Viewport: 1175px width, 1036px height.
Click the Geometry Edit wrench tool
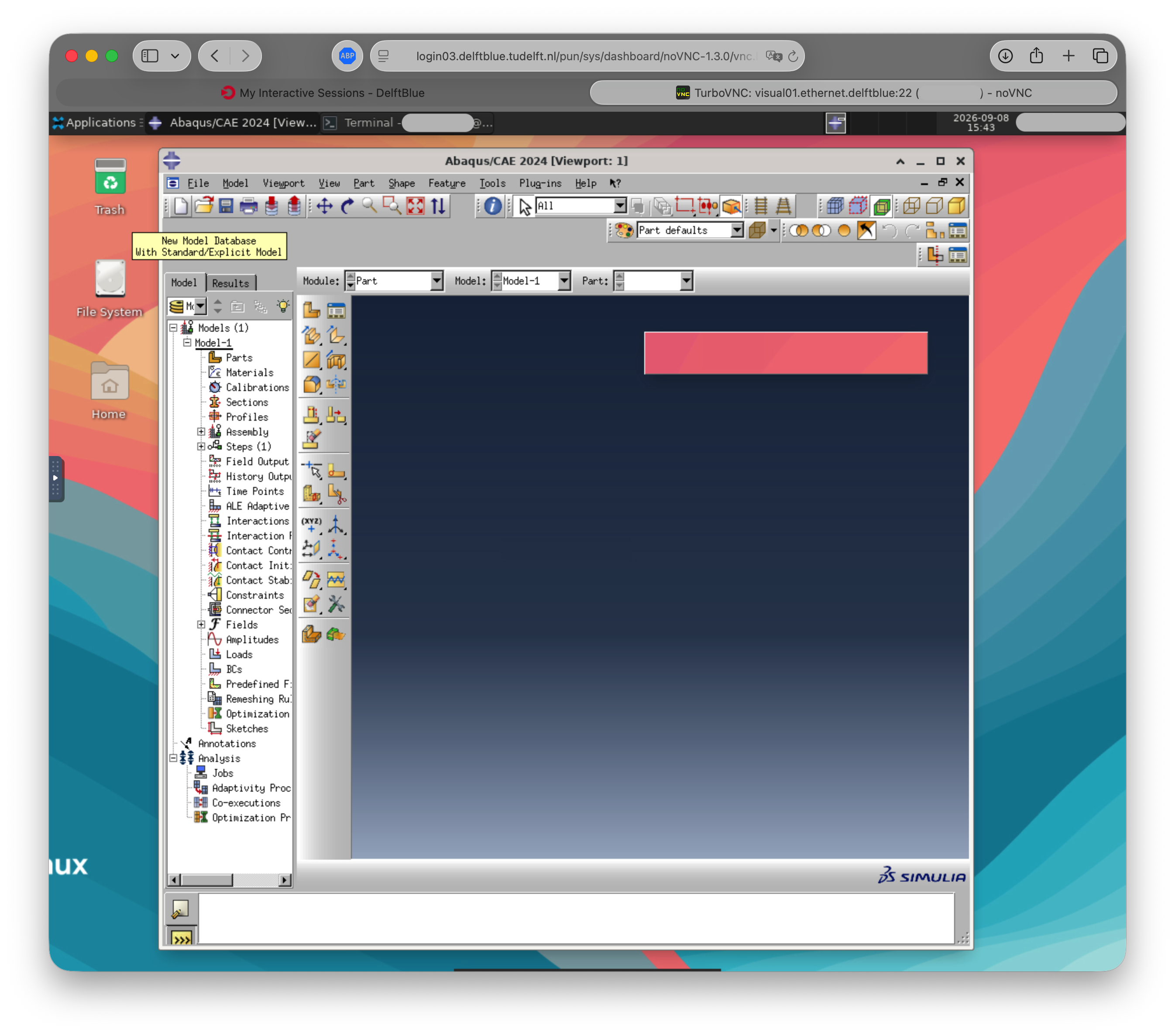[x=336, y=604]
